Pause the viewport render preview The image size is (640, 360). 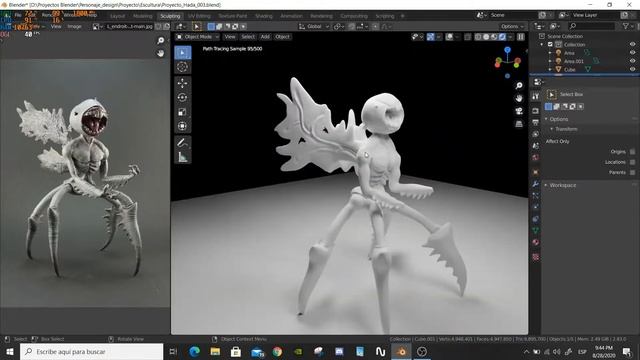coord(521,37)
